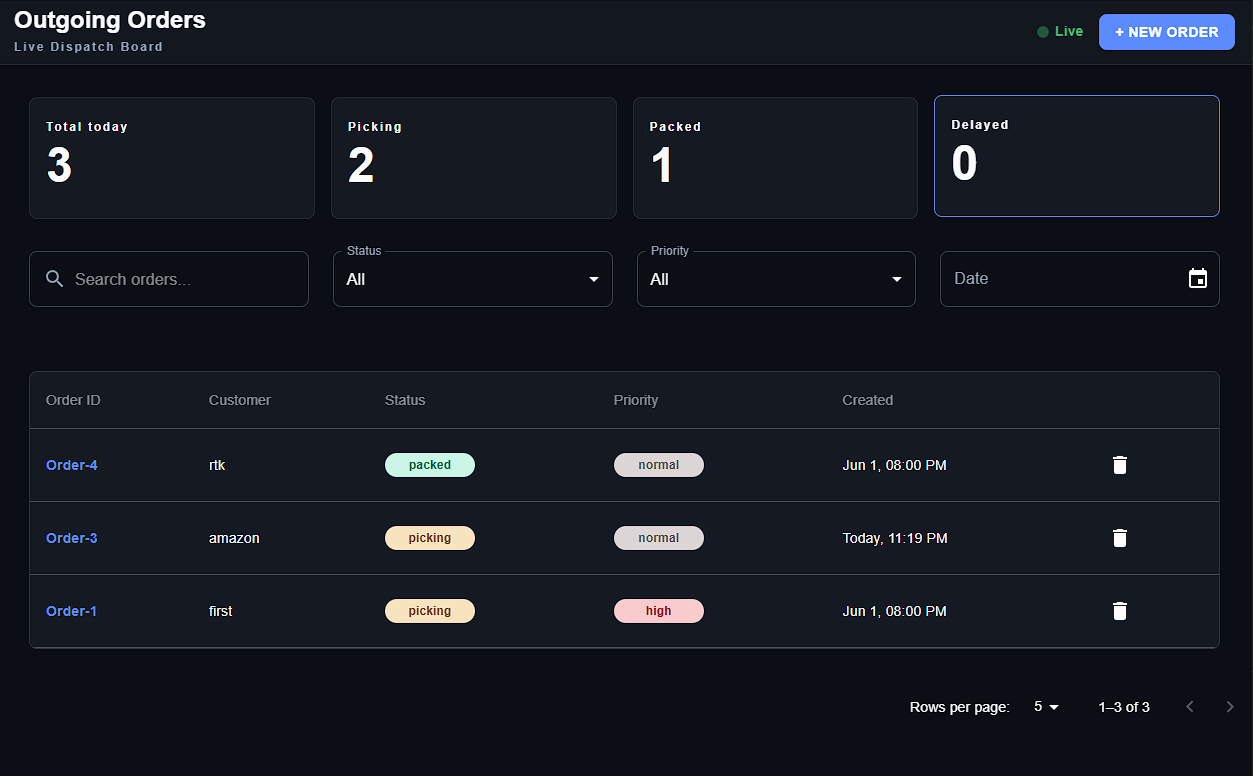Click the Created column header
1253x776 pixels.
868,400
